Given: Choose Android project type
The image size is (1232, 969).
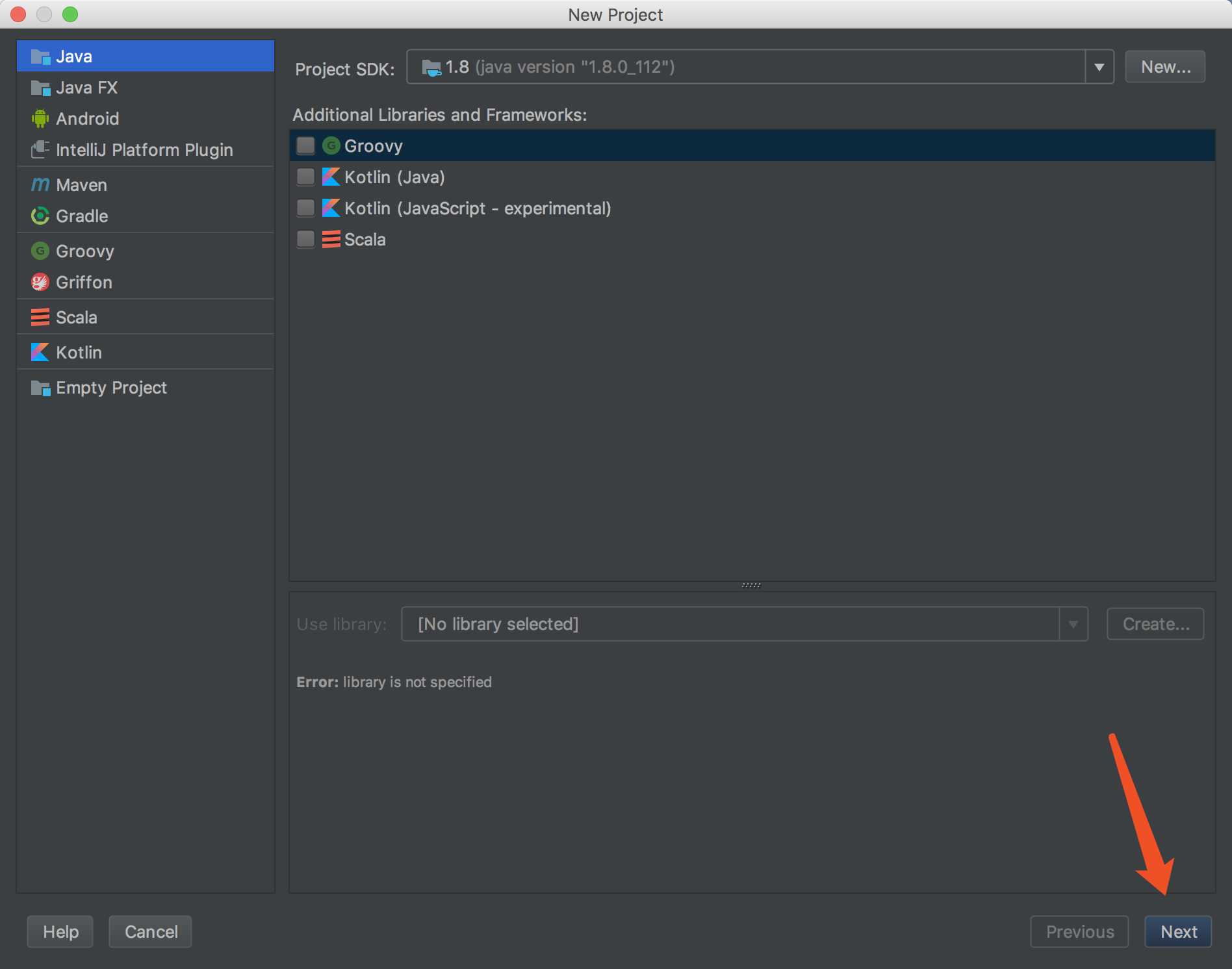Looking at the screenshot, I should coord(146,119).
